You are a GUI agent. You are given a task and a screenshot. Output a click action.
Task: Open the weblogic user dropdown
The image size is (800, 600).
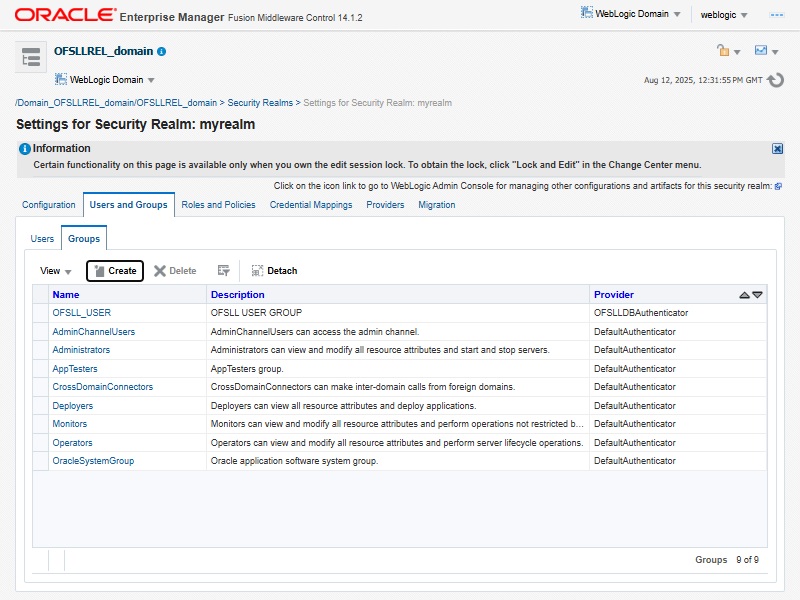tap(724, 15)
